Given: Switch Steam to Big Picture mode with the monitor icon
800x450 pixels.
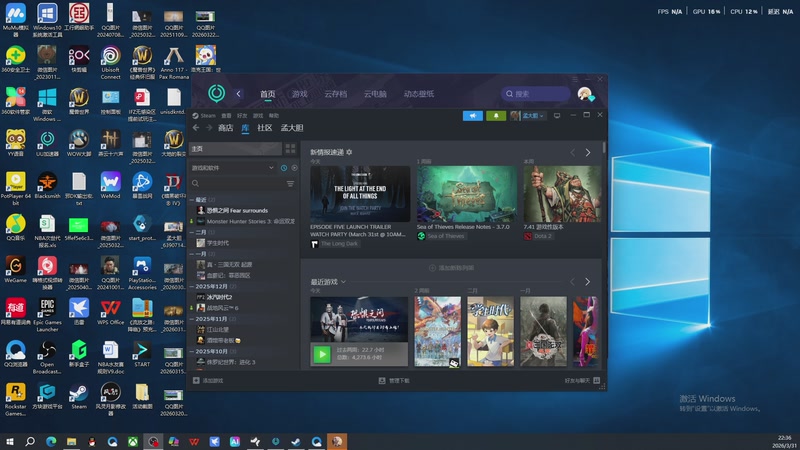Looking at the screenshot, I should 557,116.
